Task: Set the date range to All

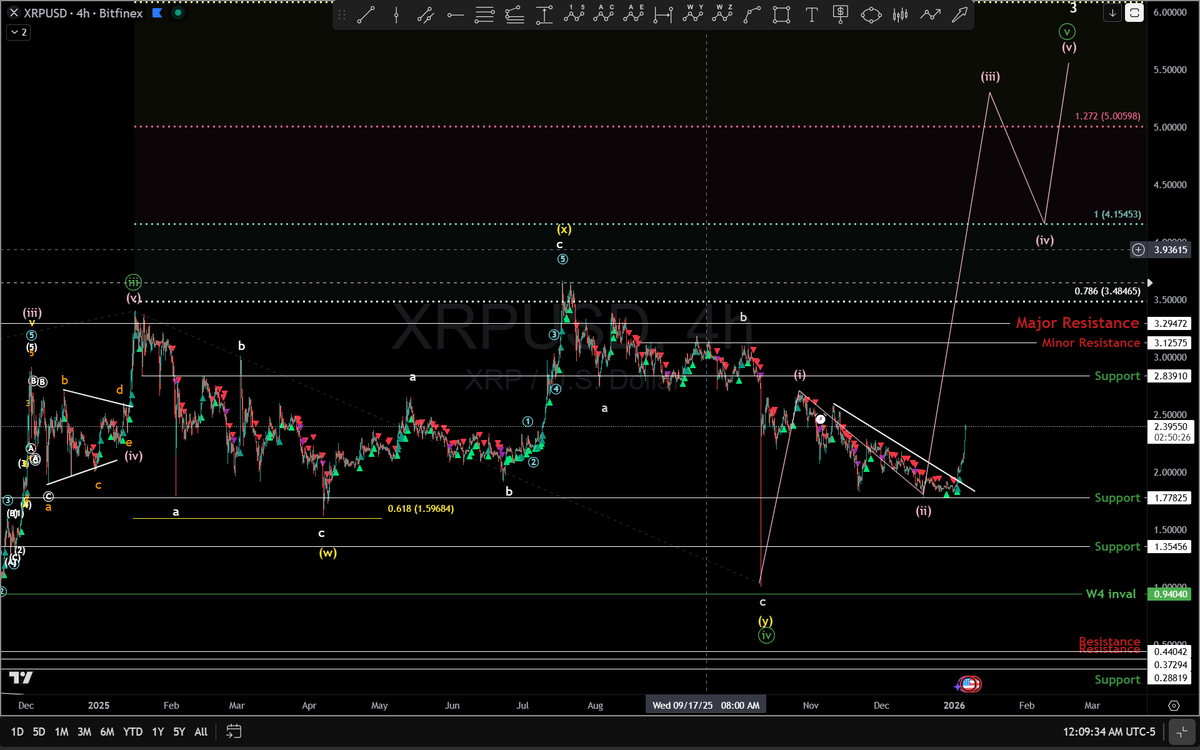Action: [x=201, y=731]
